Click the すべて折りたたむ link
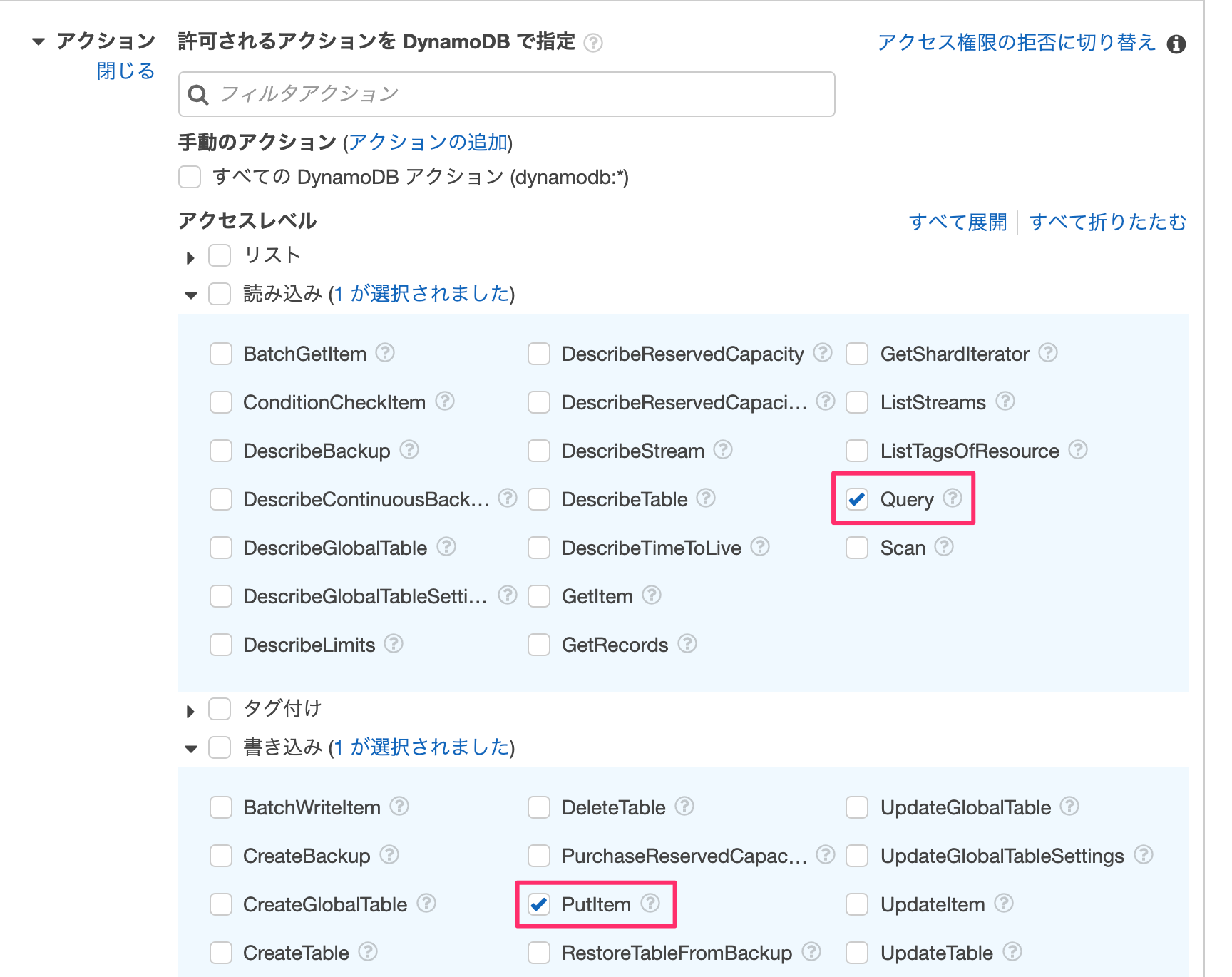1232x977 pixels. coord(1108,222)
